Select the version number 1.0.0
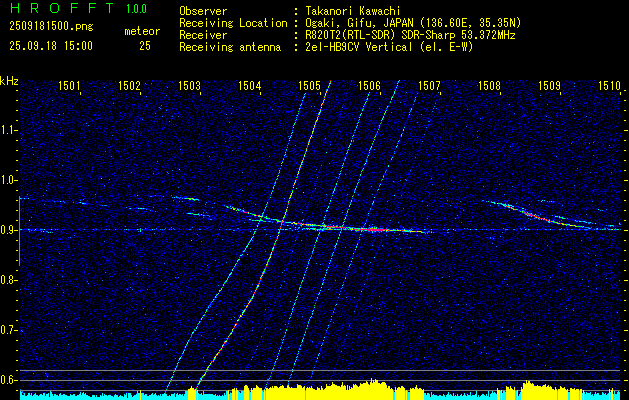Image resolution: width=629 pixels, height=400 pixels. 136,8
